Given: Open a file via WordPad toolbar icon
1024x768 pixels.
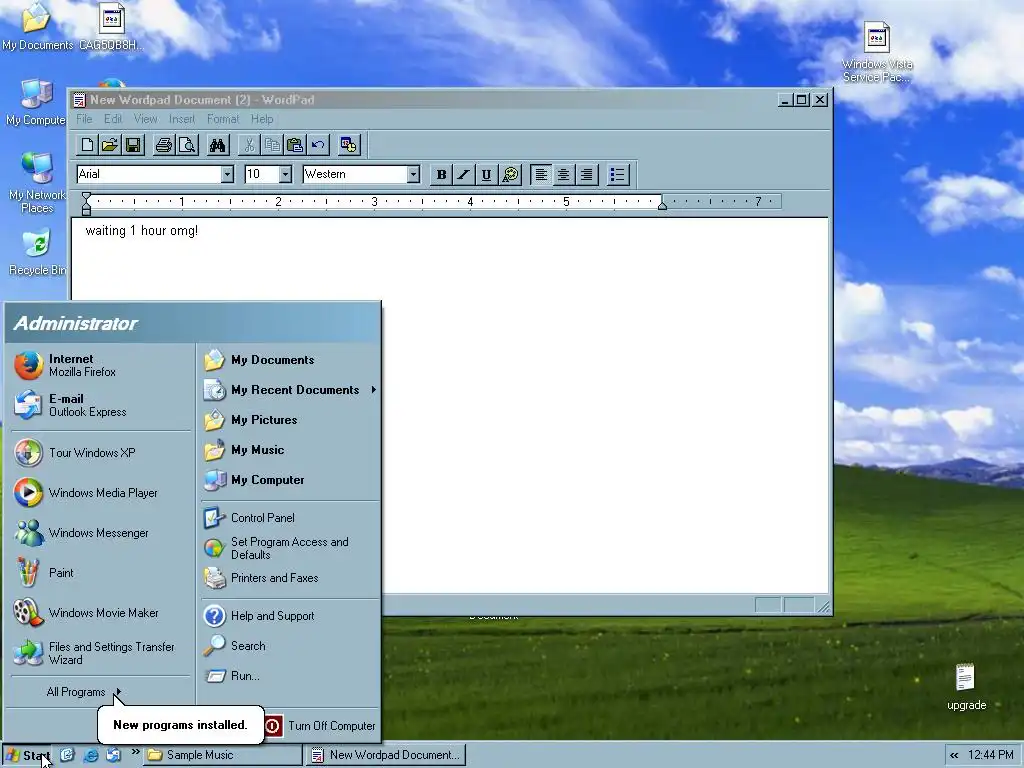Looking at the screenshot, I should pyautogui.click(x=110, y=145).
